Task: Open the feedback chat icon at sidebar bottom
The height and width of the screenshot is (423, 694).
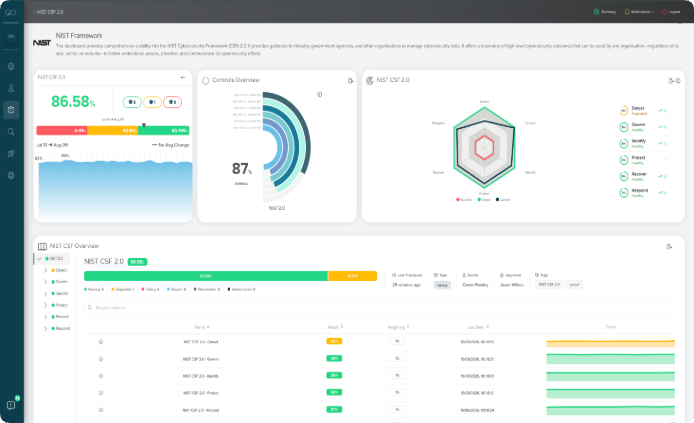Action: coord(11,405)
